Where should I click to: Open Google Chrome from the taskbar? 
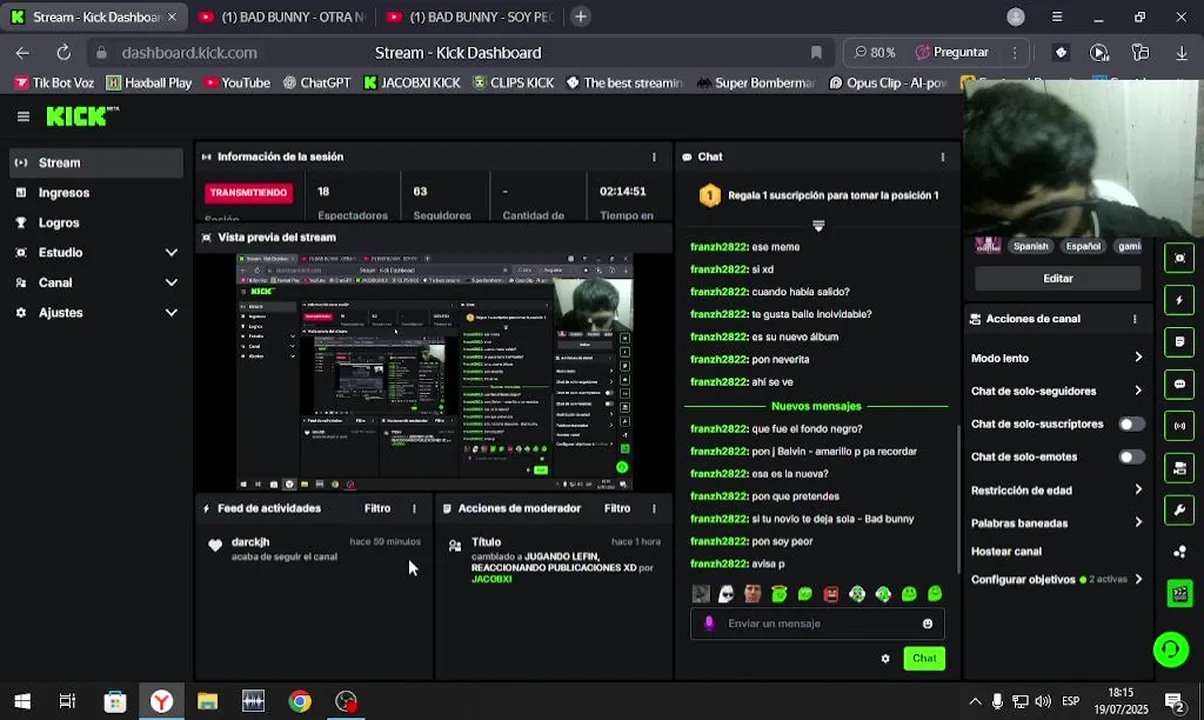[x=300, y=701]
